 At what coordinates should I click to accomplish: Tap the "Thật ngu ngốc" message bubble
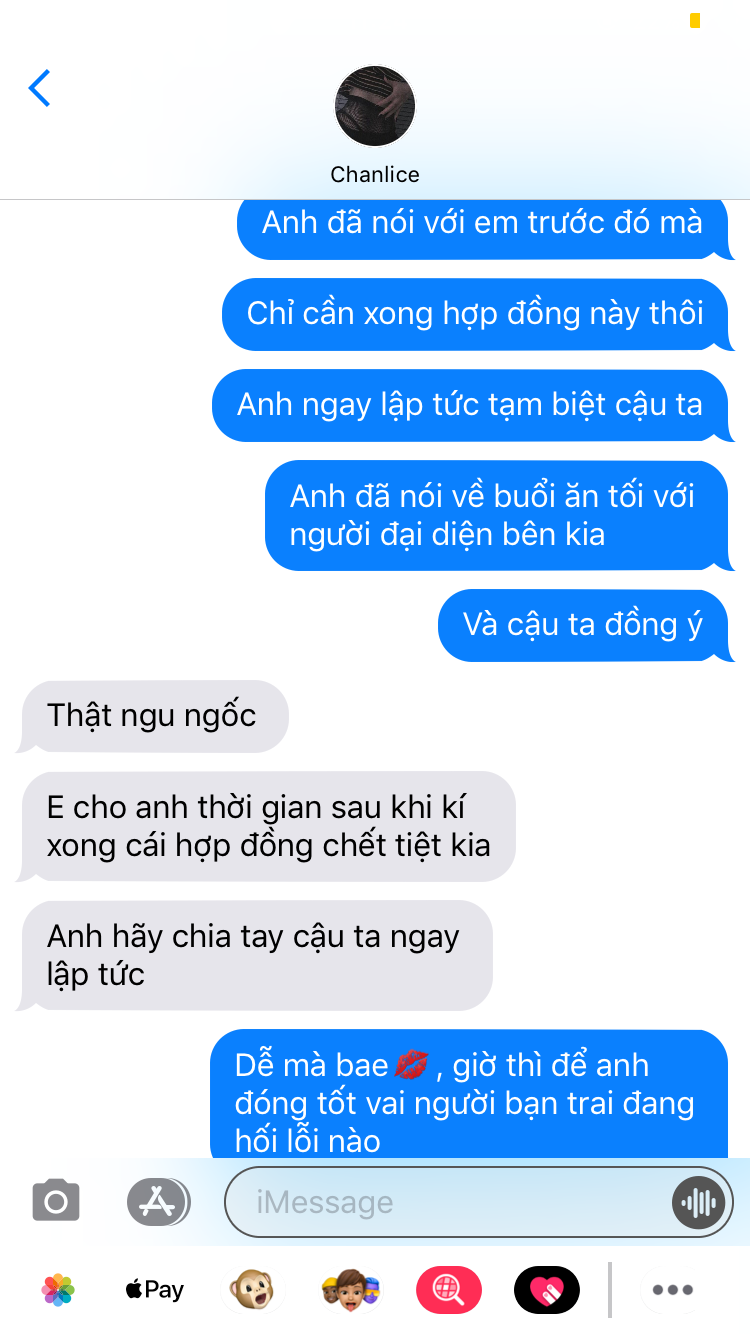click(x=153, y=716)
